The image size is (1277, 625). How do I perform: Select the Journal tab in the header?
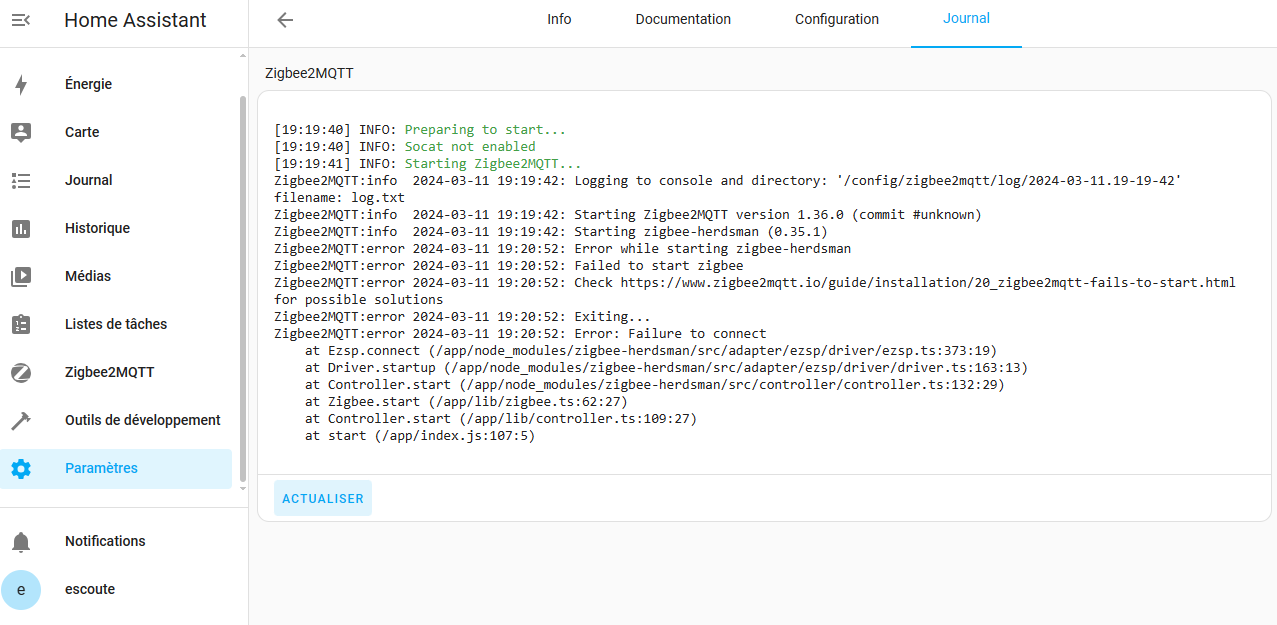point(966,20)
